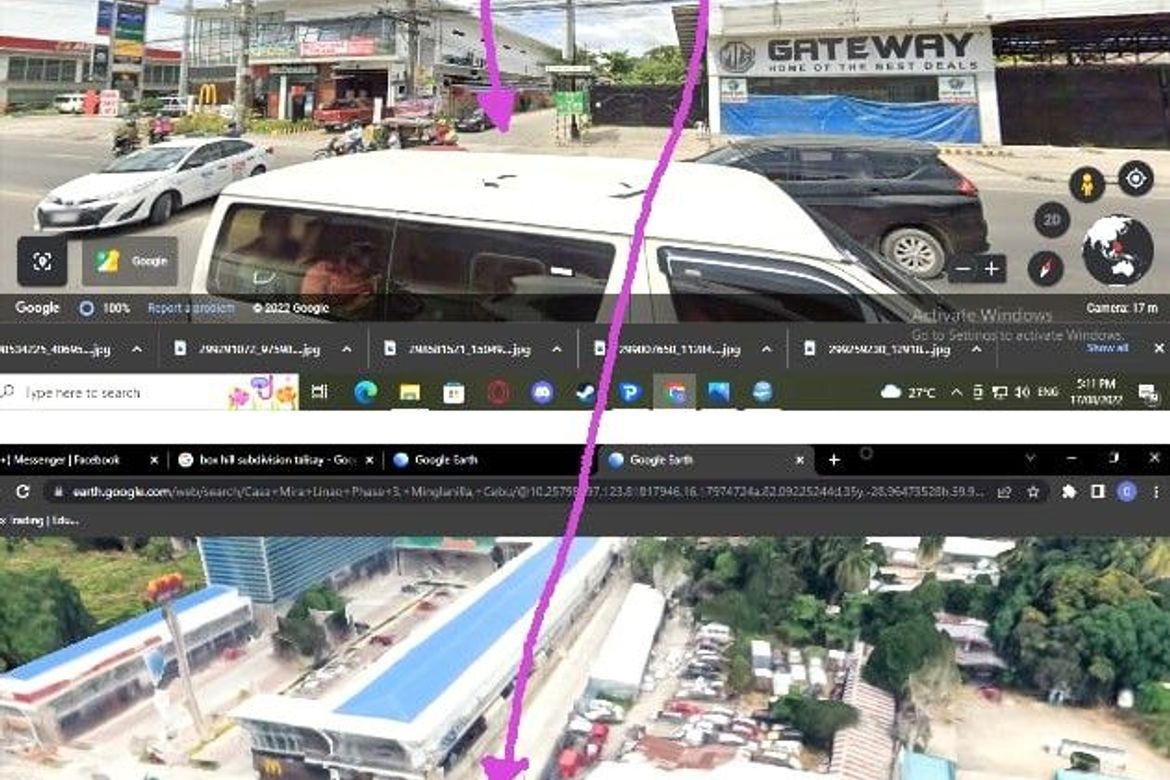Viewport: 1170px width, 780px height.
Task: Toggle the 2D view button
Action: coord(1052,220)
